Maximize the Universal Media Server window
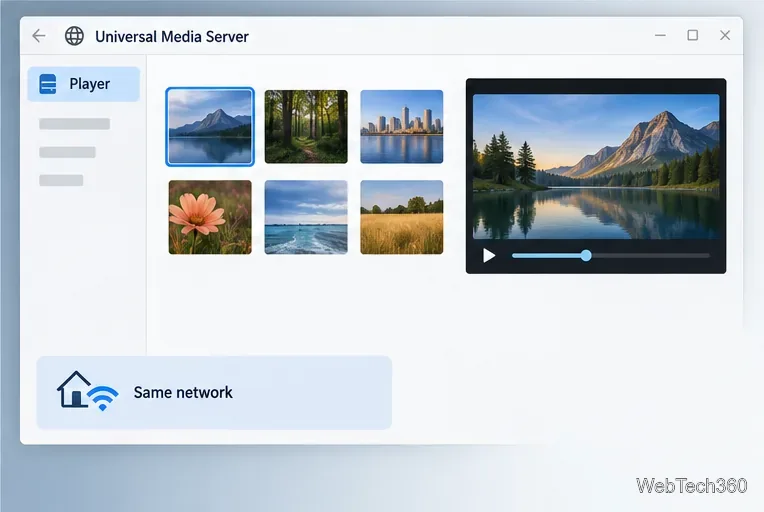The width and height of the screenshot is (764, 512). (692, 35)
